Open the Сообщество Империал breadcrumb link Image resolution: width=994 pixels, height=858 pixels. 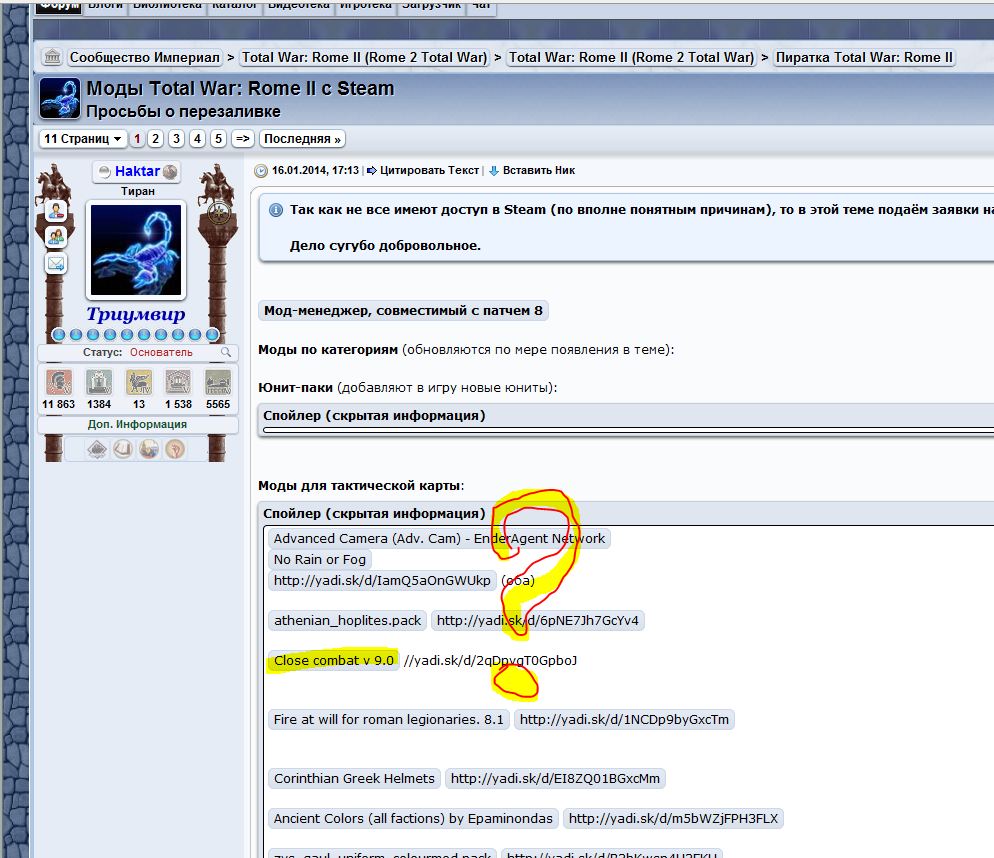(145, 57)
